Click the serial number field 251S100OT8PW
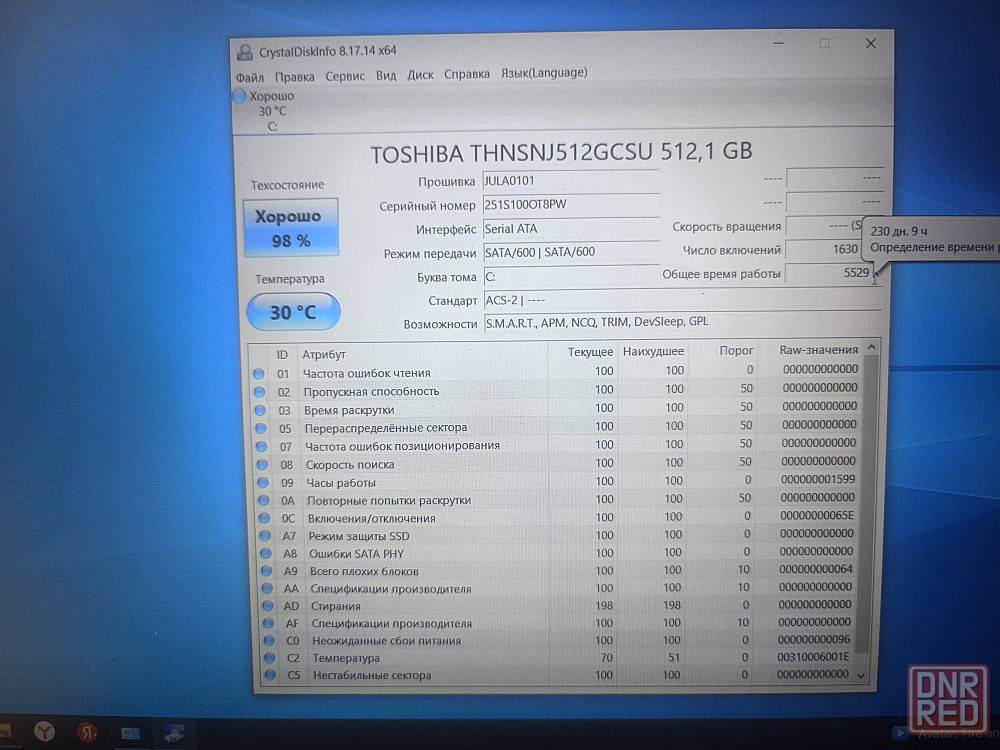 pyautogui.click(x=570, y=204)
